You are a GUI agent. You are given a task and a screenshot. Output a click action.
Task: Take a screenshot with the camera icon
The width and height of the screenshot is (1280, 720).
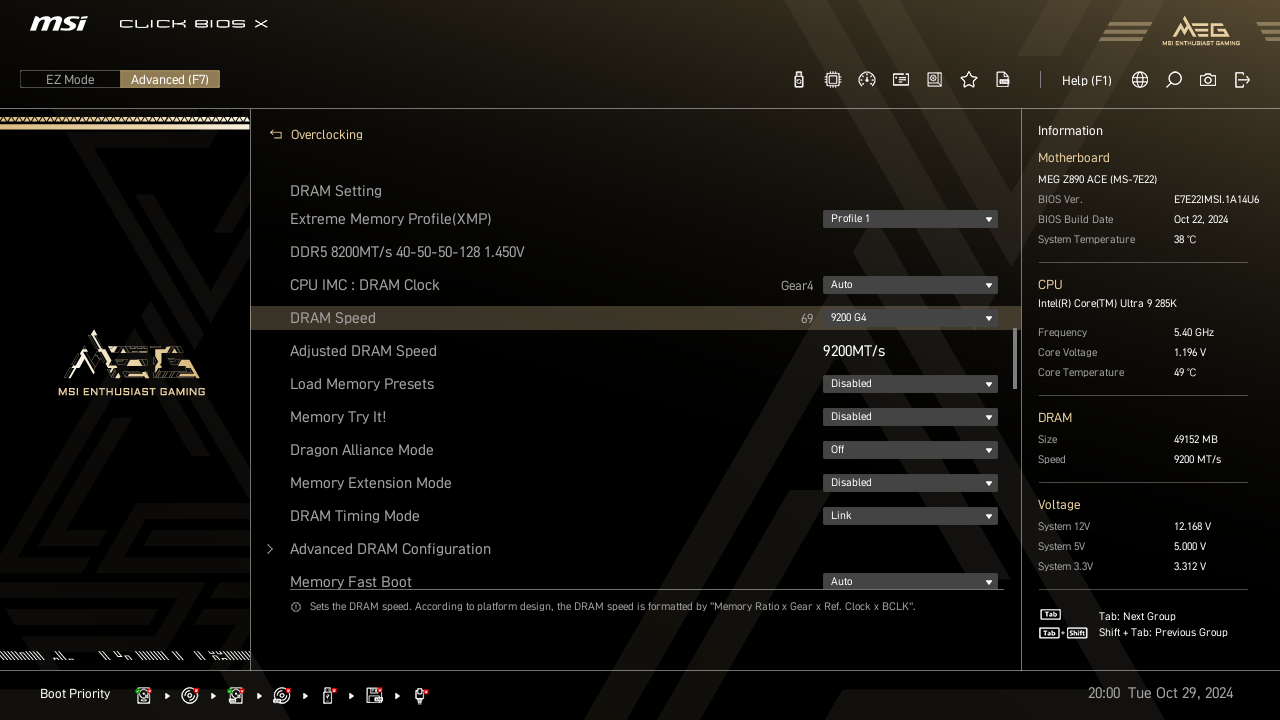point(1208,80)
